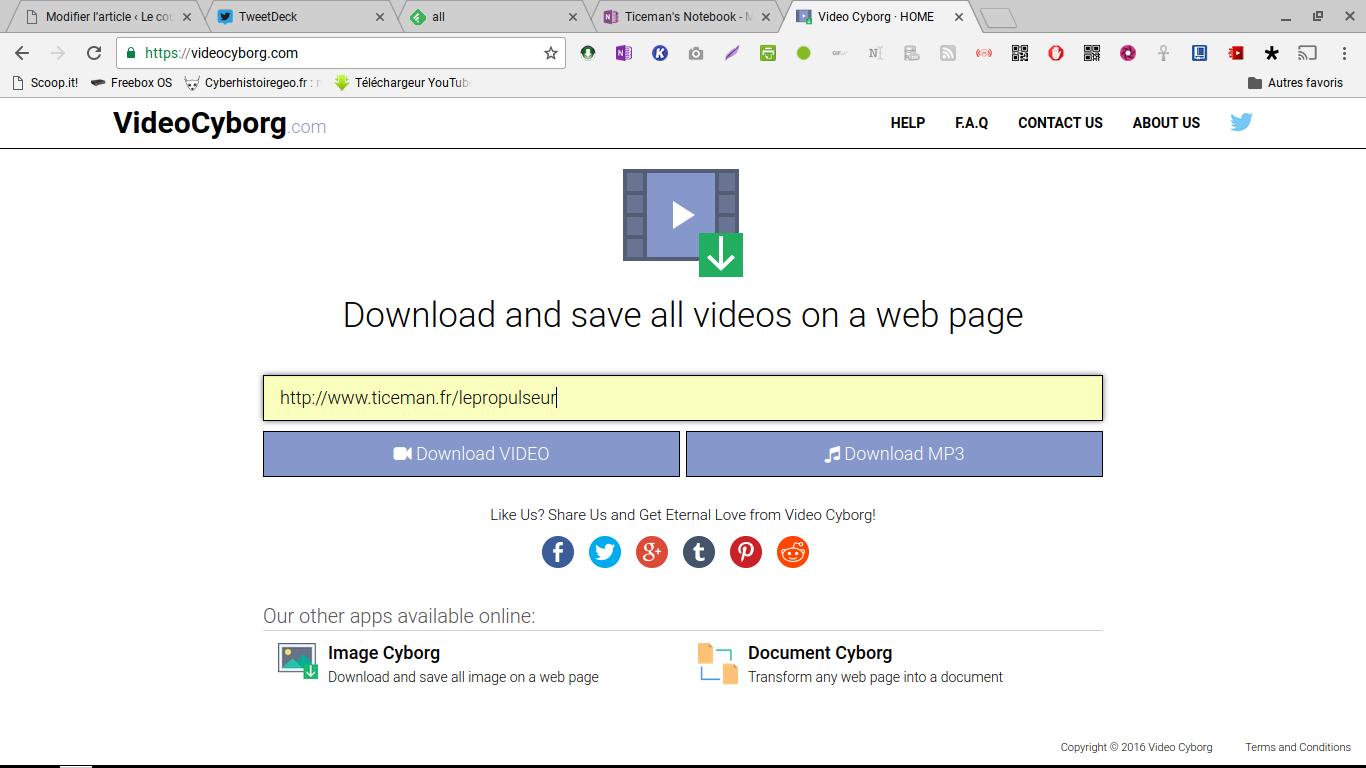The width and height of the screenshot is (1366, 768).
Task: Open the RSS feed extension
Action: pos(948,53)
